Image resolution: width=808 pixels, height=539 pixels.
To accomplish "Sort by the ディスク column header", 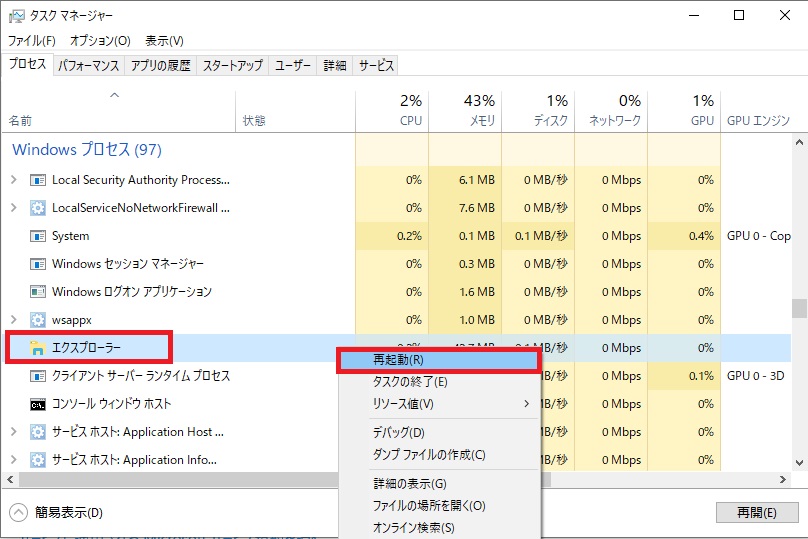I will (x=538, y=111).
